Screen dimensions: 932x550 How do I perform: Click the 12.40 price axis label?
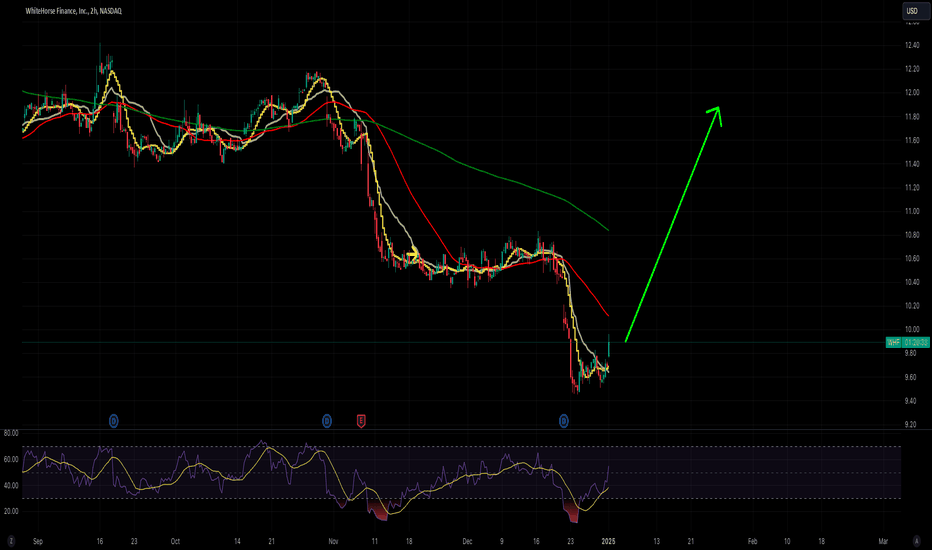pos(912,45)
